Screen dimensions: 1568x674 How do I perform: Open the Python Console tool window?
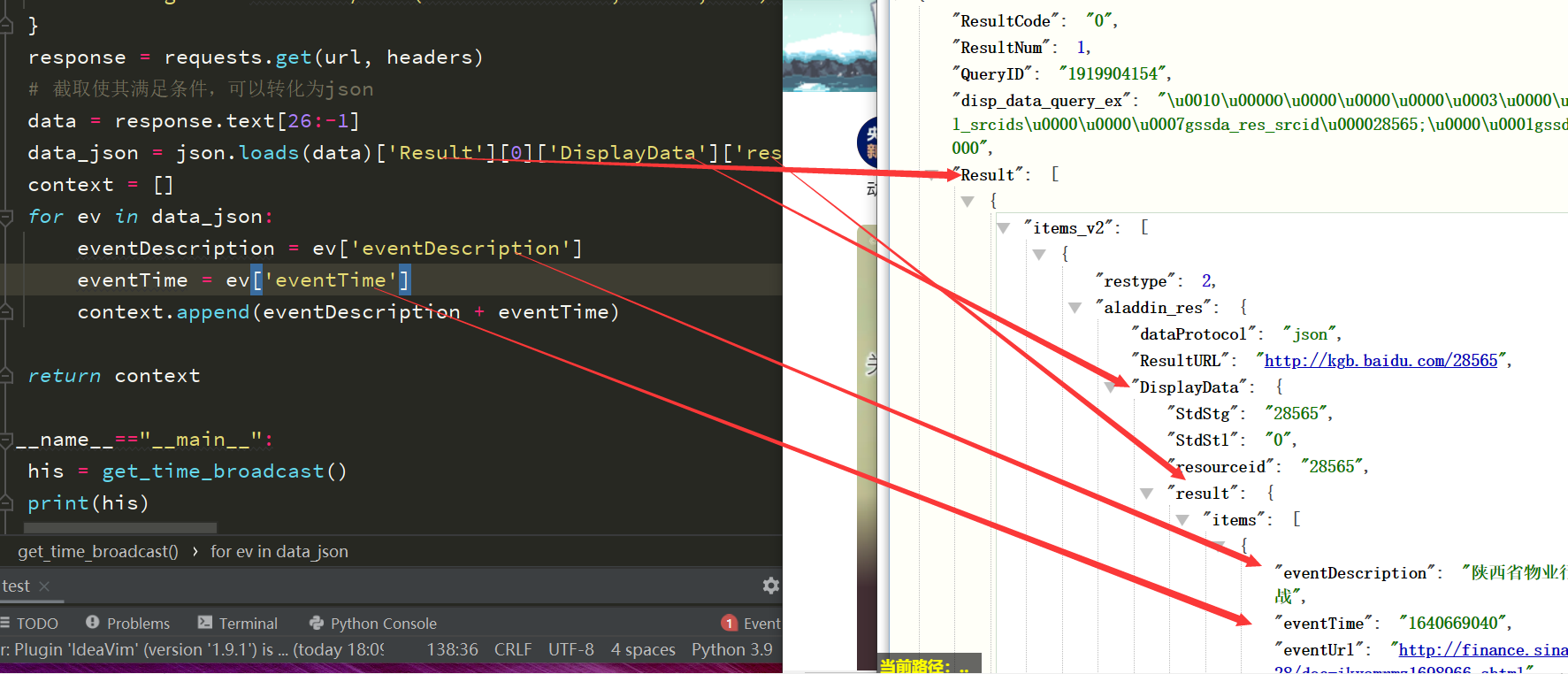coord(372,624)
